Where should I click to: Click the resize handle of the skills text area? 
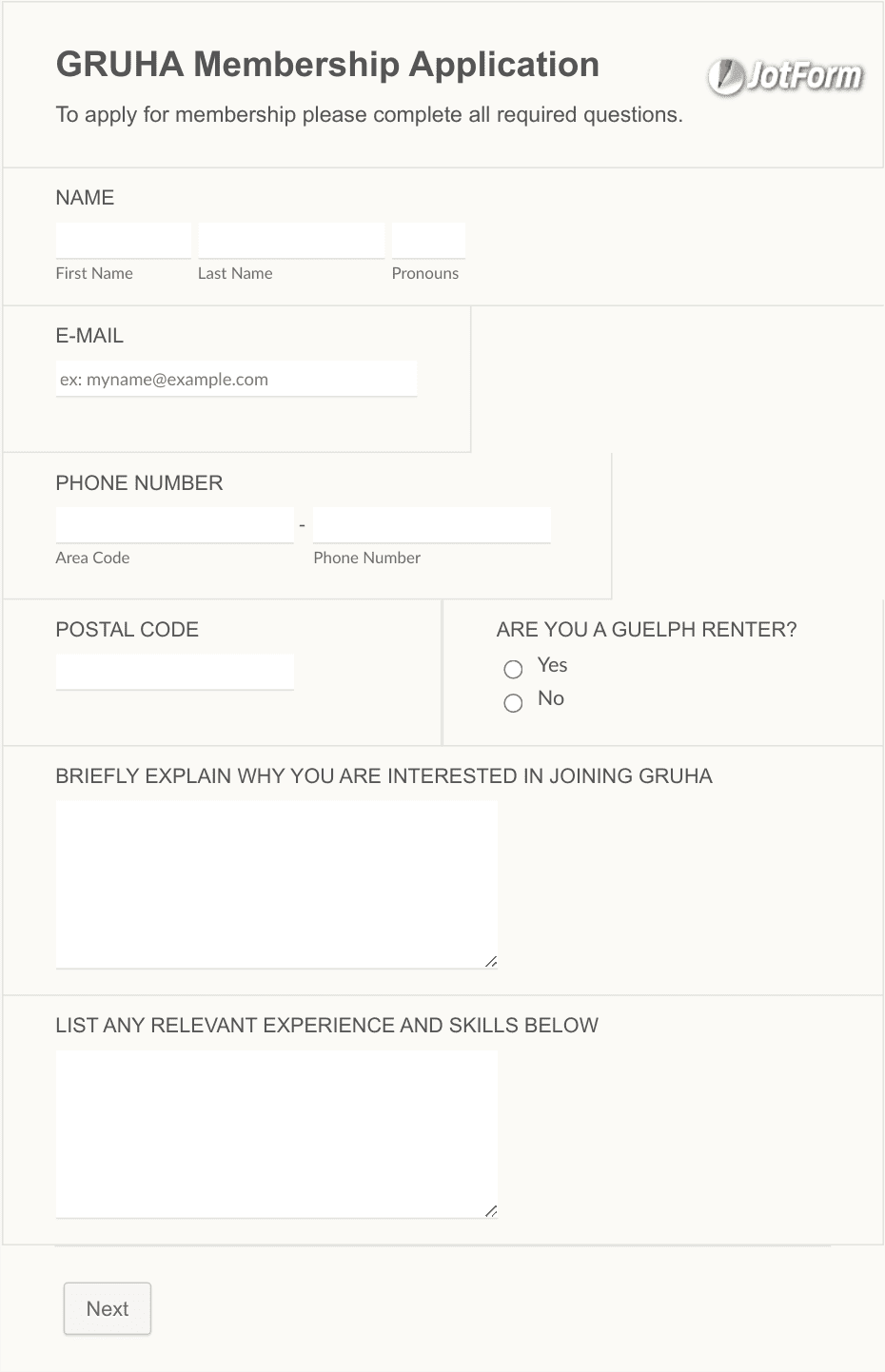pyautogui.click(x=492, y=1211)
